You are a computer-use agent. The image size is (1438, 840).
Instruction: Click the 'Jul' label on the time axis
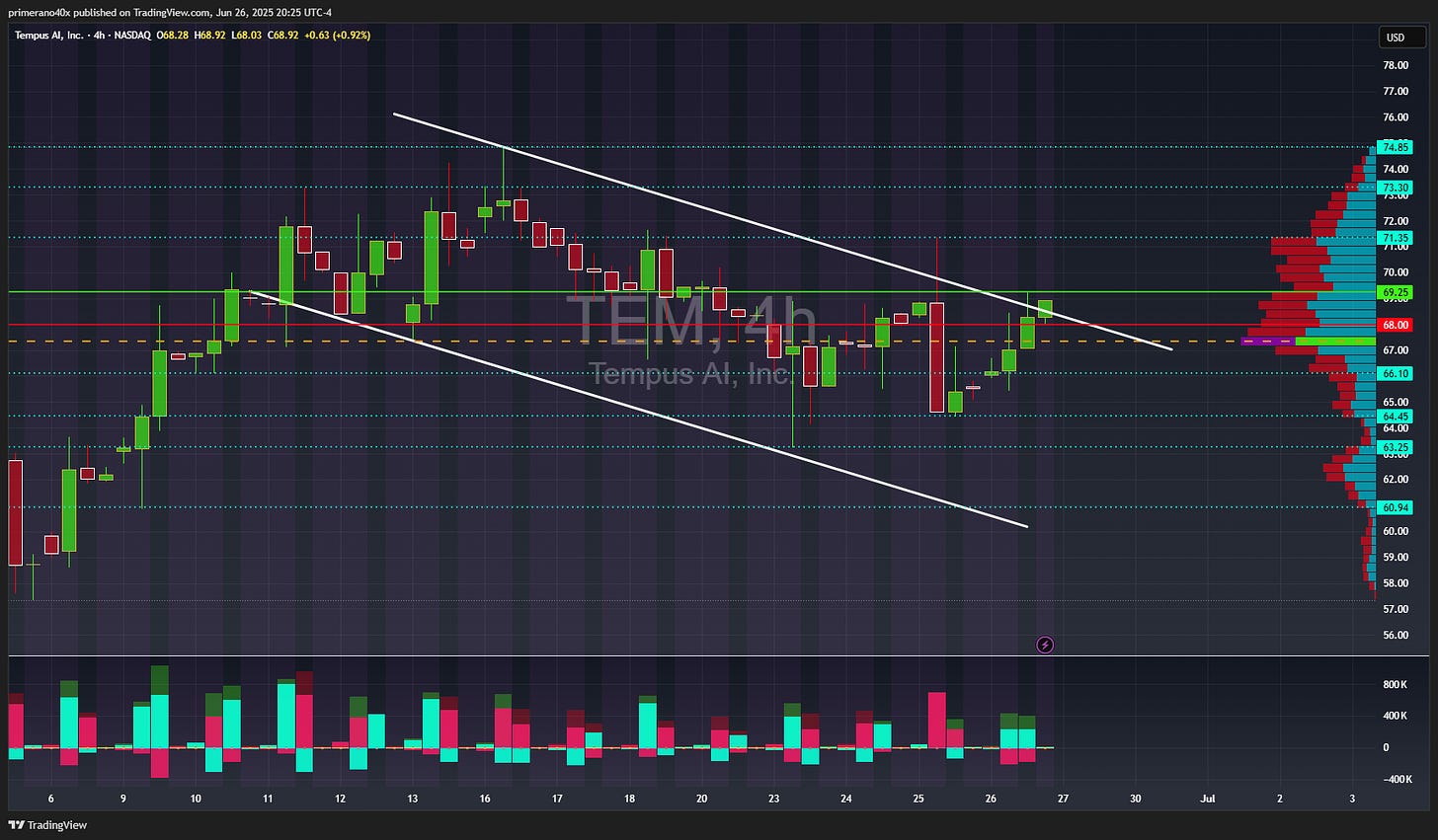[x=1207, y=798]
